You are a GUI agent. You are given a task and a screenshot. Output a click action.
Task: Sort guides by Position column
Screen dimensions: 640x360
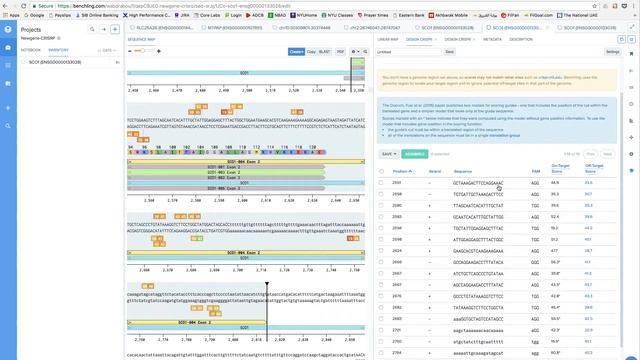click(x=402, y=171)
